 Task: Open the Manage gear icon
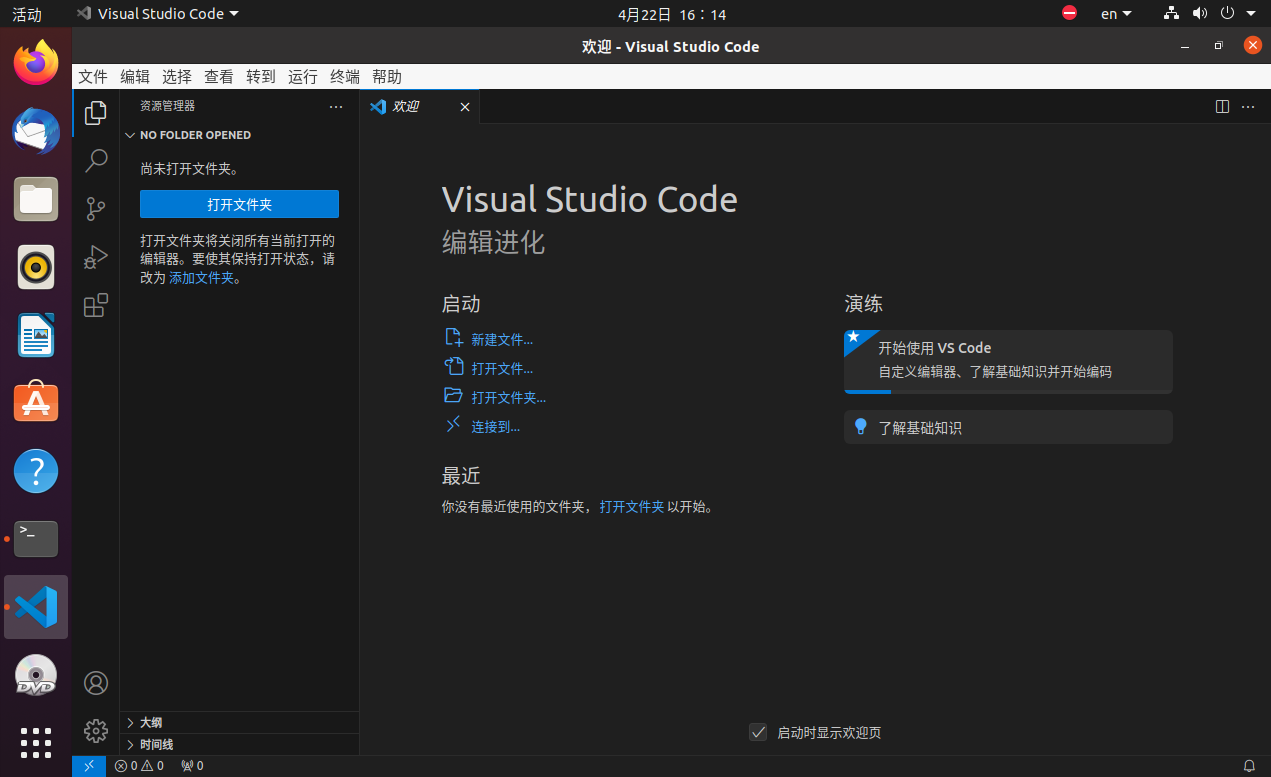click(96, 731)
